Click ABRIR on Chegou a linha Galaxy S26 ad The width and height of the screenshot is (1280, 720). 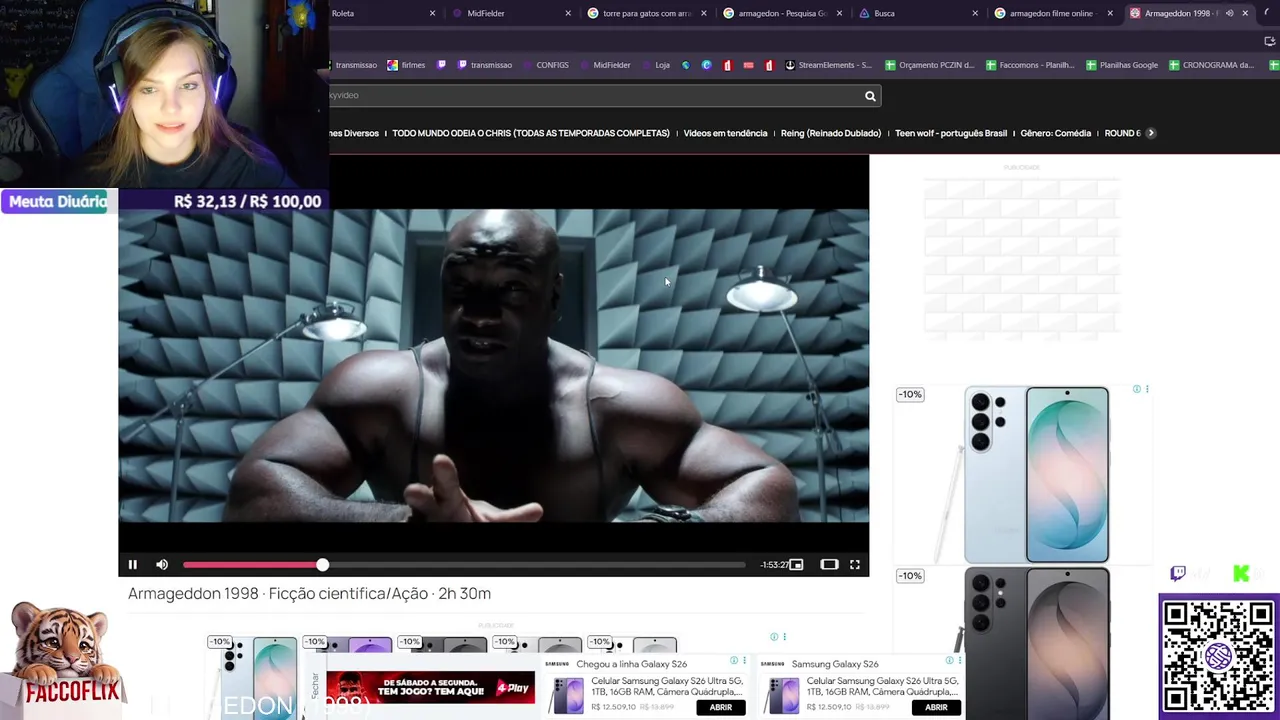(721, 707)
